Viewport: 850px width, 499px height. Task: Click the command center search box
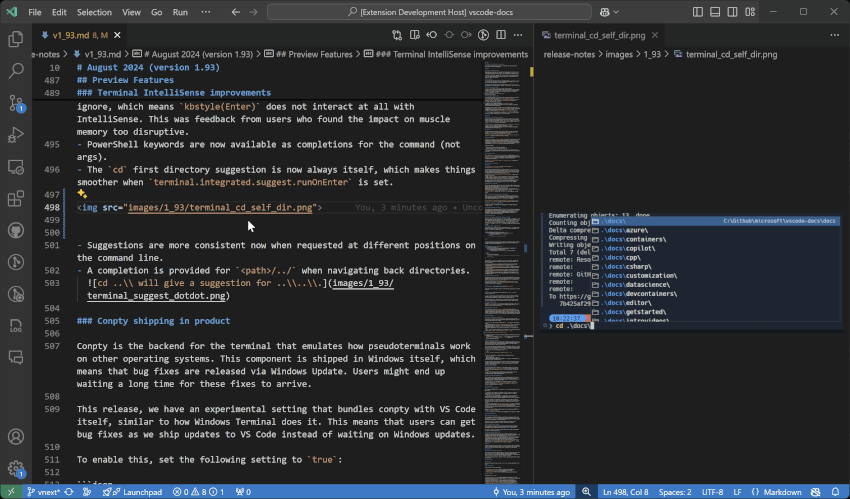tap(429, 12)
